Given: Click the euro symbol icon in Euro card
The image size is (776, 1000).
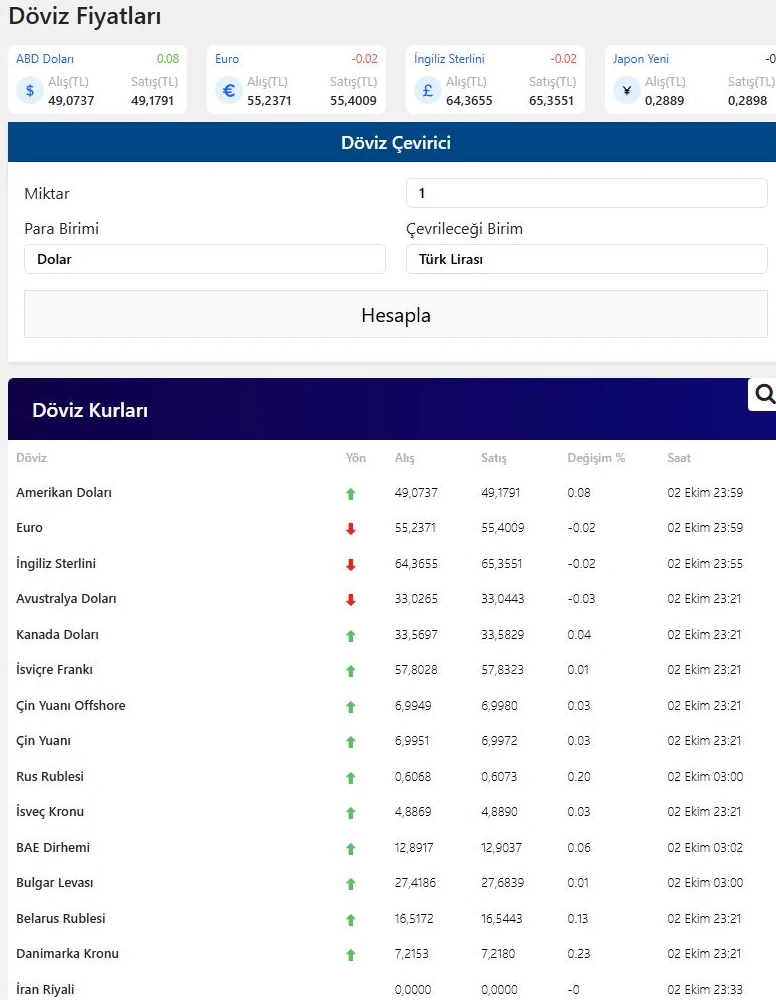Looking at the screenshot, I should 229,91.
